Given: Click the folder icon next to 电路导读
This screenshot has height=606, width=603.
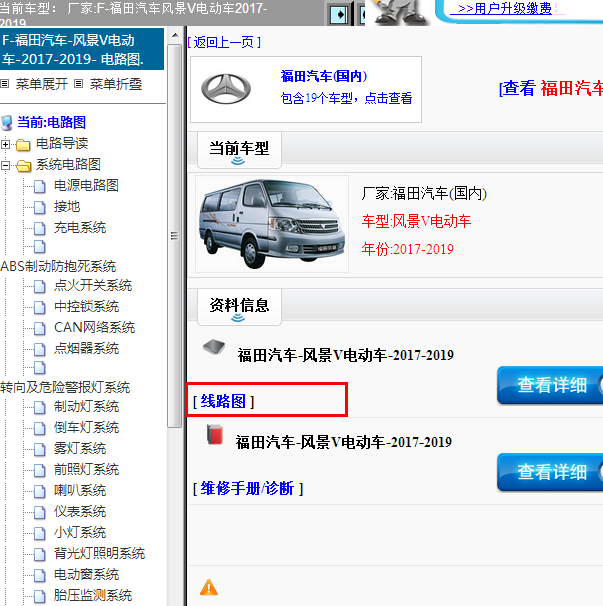Looking at the screenshot, I should pos(23,145).
